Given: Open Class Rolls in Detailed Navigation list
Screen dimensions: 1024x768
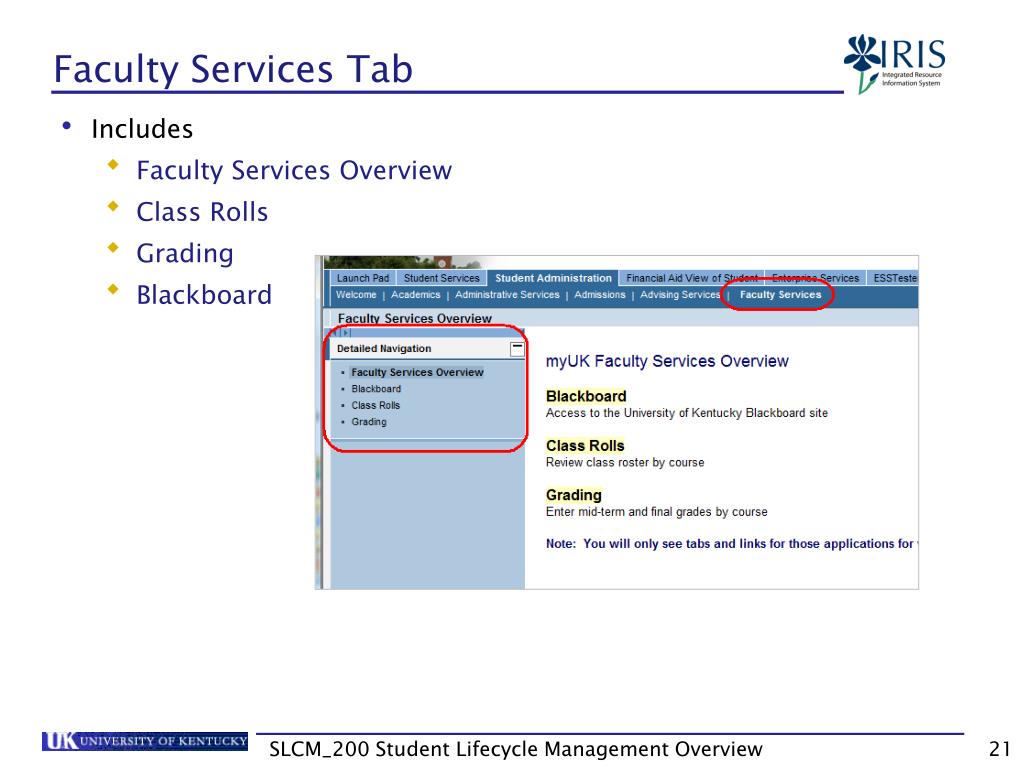Looking at the screenshot, I should pos(376,406).
